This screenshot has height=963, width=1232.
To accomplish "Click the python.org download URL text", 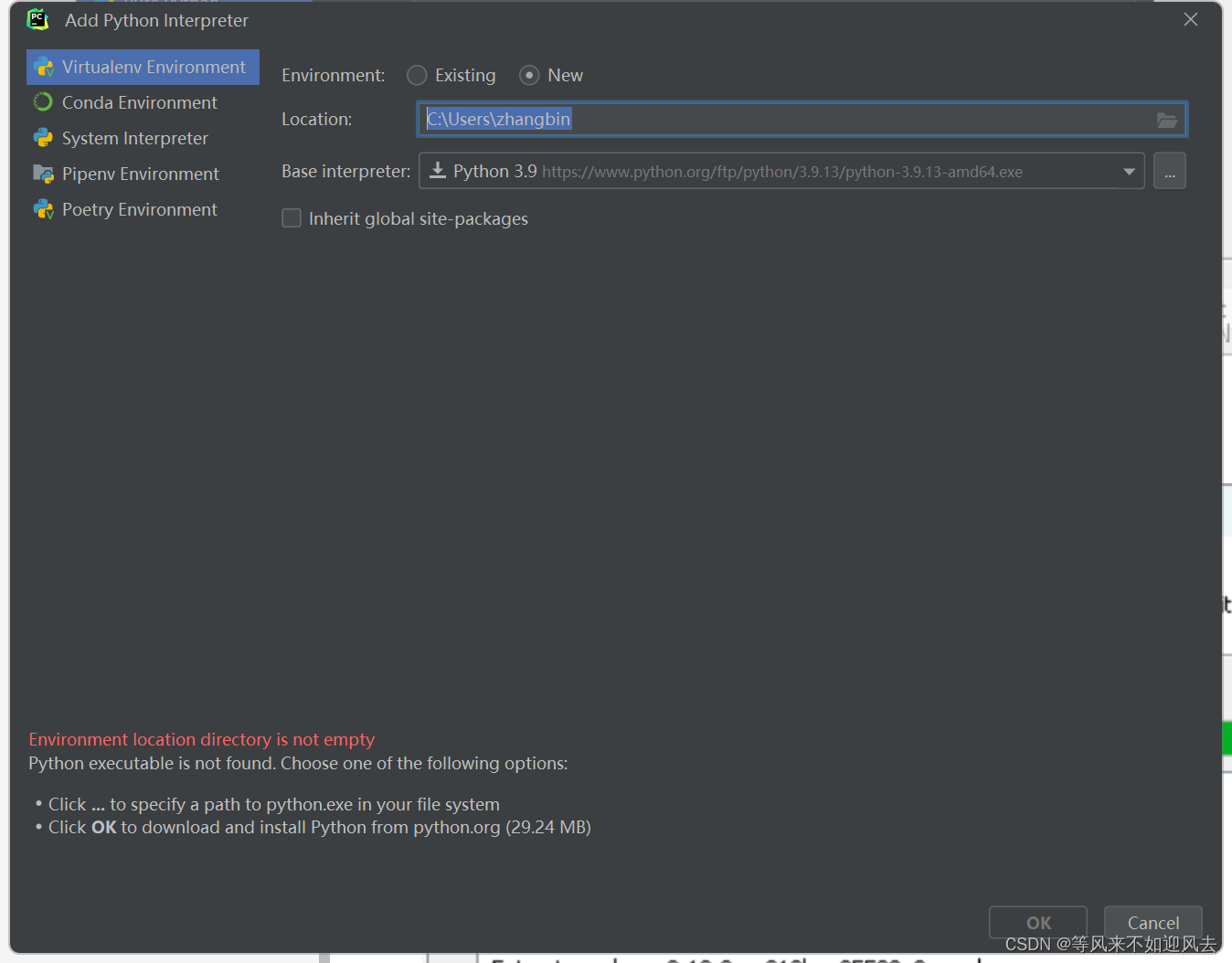I will coord(782,172).
